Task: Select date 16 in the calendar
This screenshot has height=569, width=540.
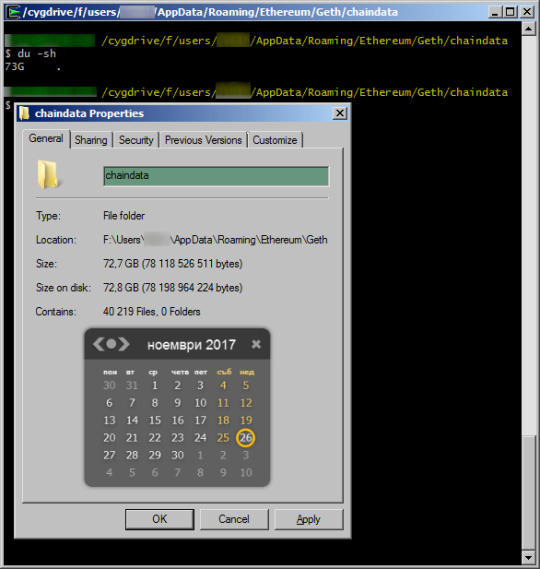Action: [178, 420]
